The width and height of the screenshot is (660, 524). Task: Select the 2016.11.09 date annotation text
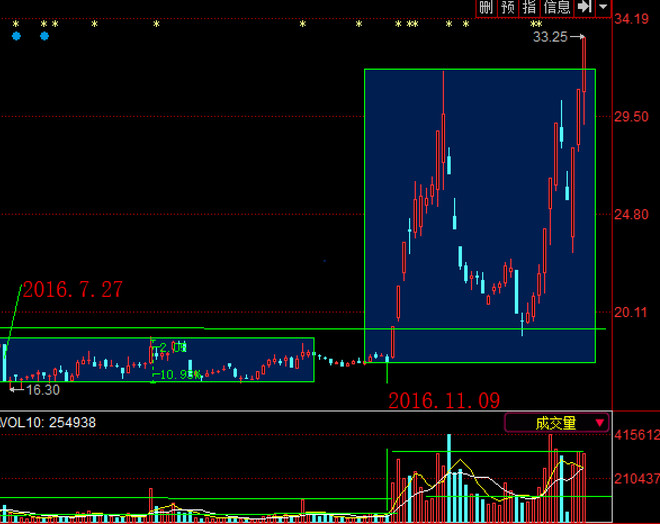pos(443,400)
